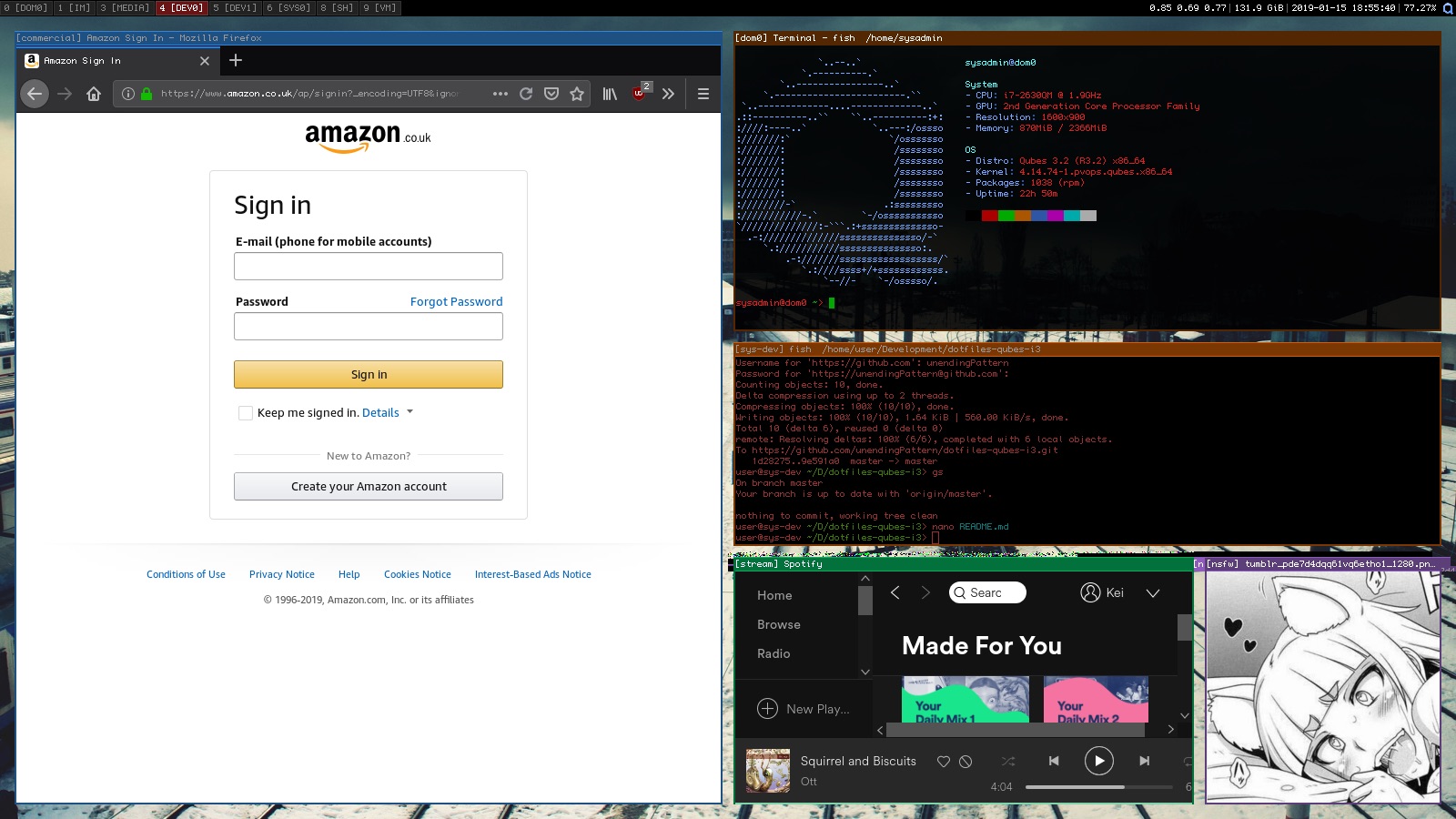Click the Forgot Password link

point(456,301)
